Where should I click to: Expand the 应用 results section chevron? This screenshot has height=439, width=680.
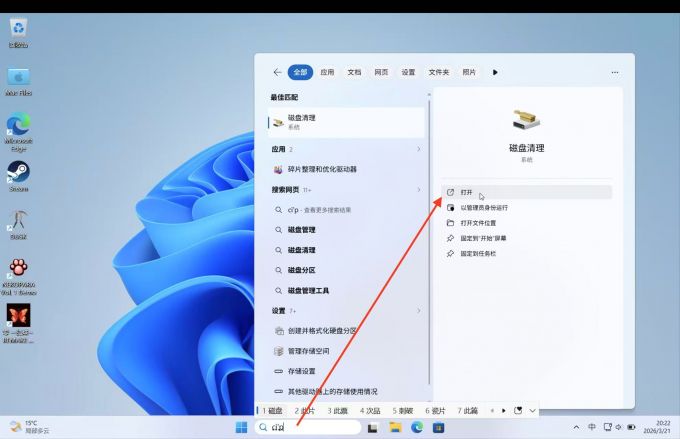[418, 149]
